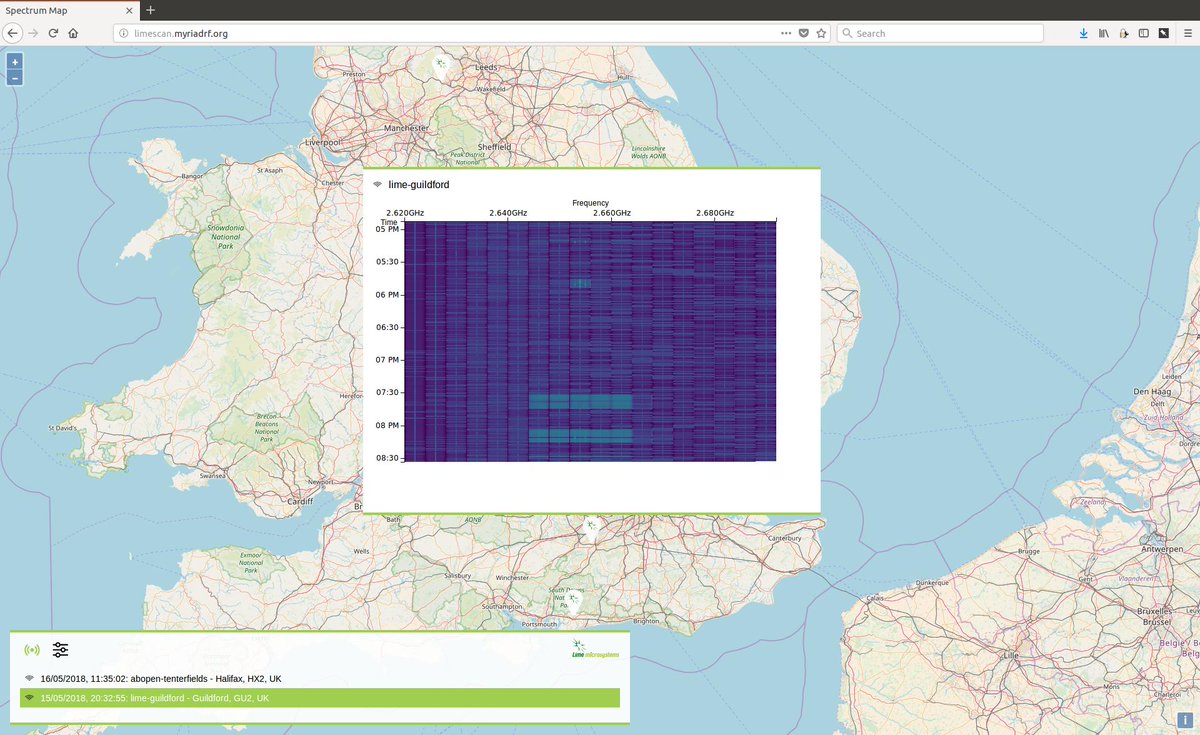Image resolution: width=1200 pixels, height=735 pixels.
Task: Zoom the map in with the plus control
Action: [14, 61]
